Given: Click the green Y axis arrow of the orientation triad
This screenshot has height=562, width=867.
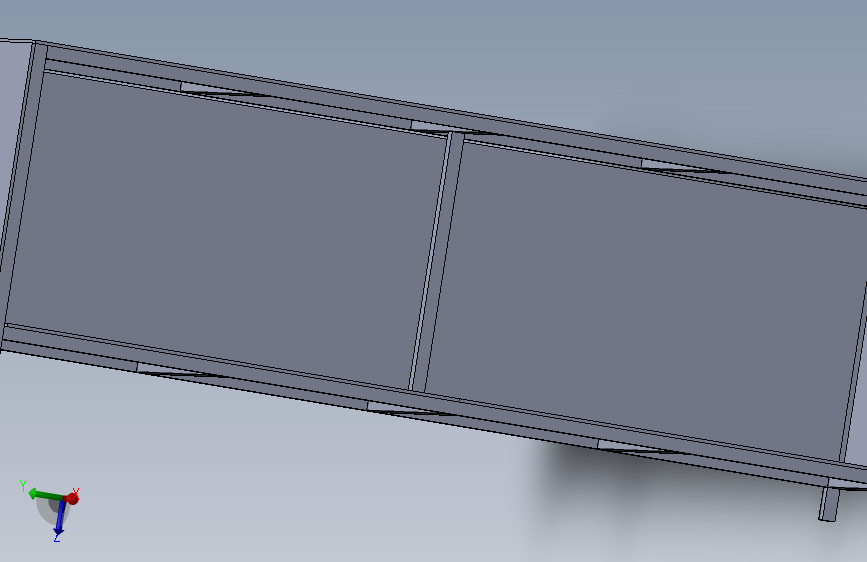Looking at the screenshot, I should (46, 495).
